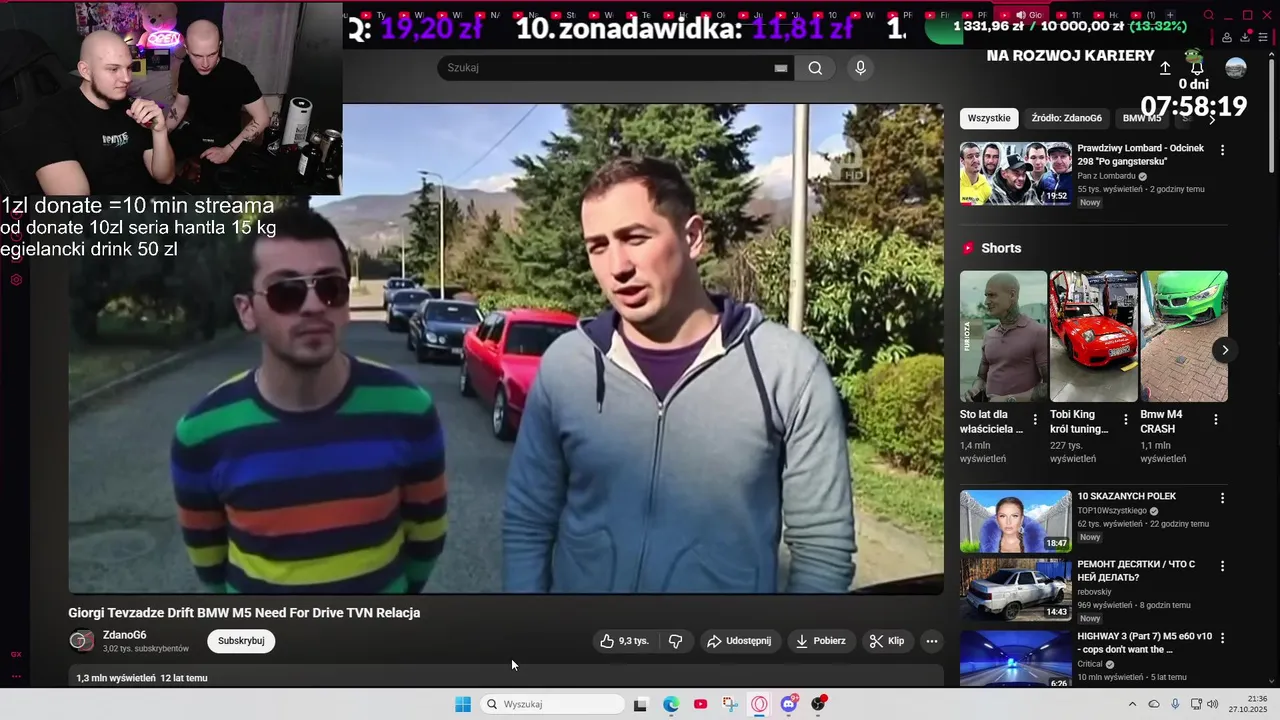The image size is (1280, 720).
Task: Select the BMW M5 filter chip
Action: pos(1142,118)
